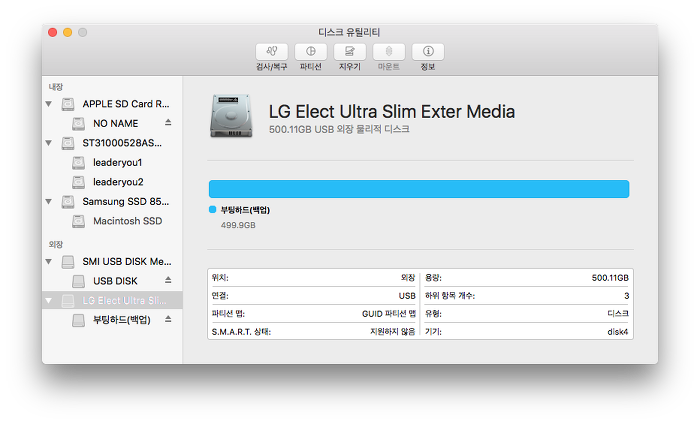
Task: Click the leaderyou2 volume icon
Action: coord(79,182)
